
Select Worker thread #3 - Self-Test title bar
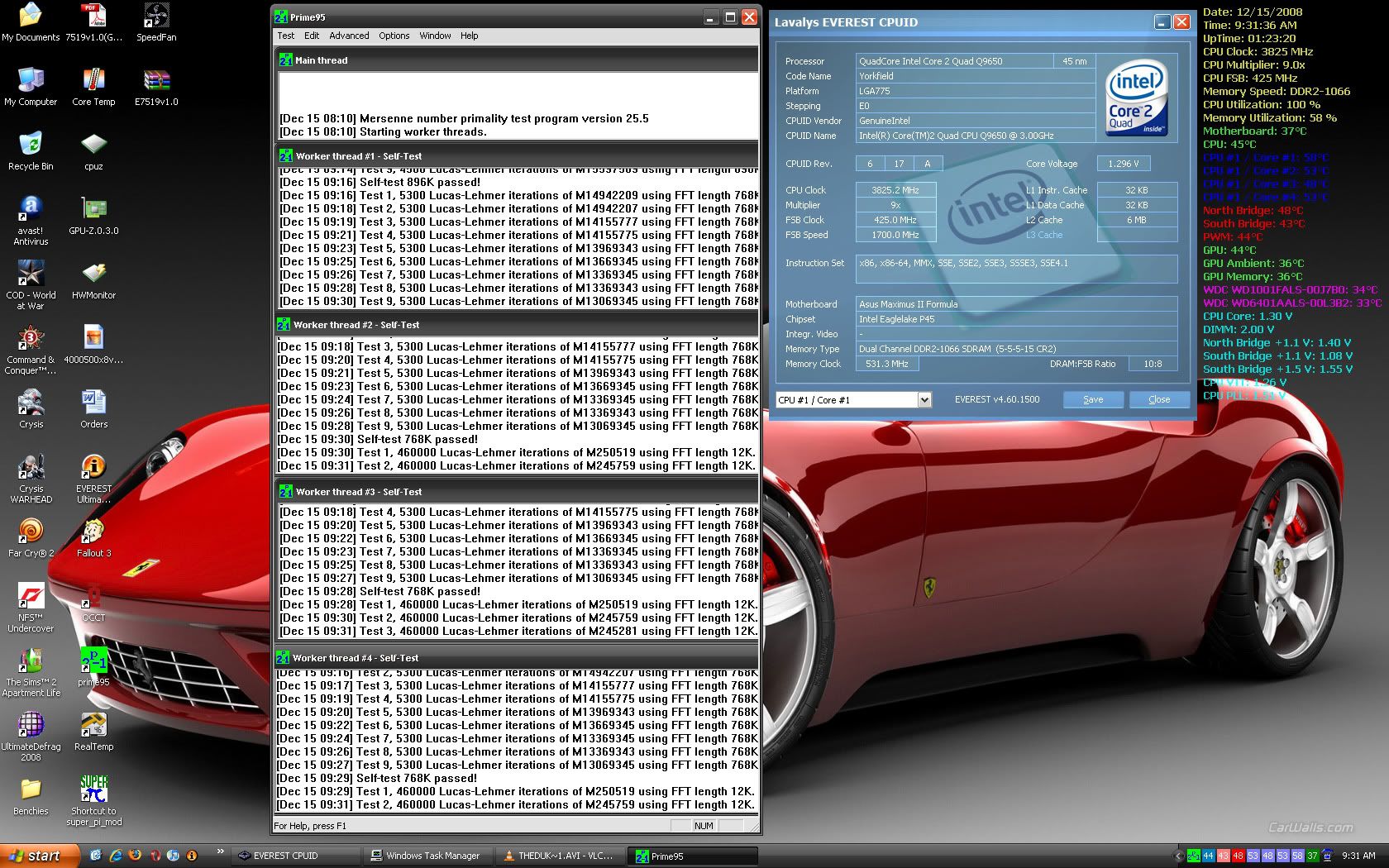pyautogui.click(x=517, y=492)
